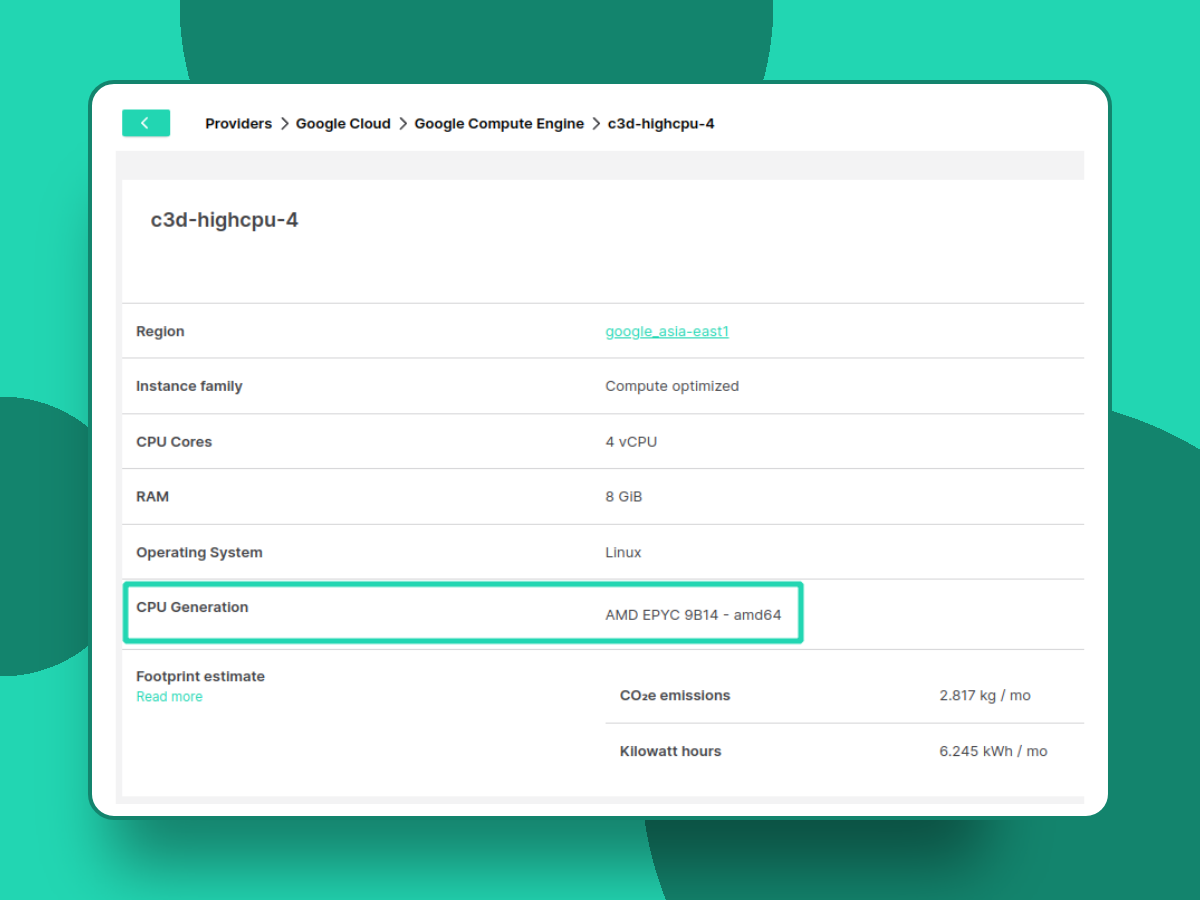Click Read more under Footprint estimate
This screenshot has width=1200, height=900.
pos(169,697)
